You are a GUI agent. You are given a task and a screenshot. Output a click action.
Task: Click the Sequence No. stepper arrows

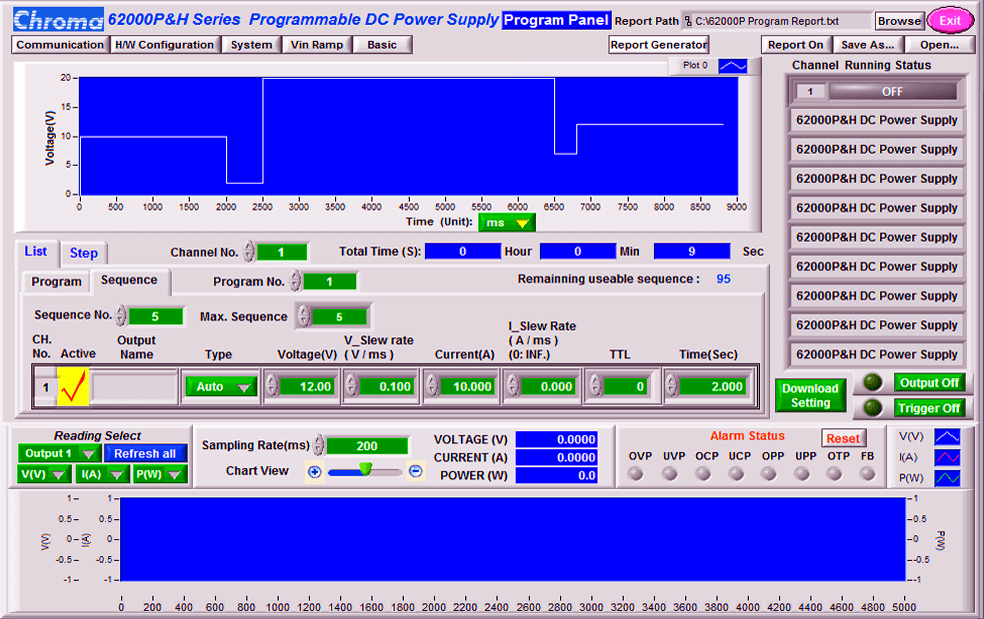click(x=120, y=315)
